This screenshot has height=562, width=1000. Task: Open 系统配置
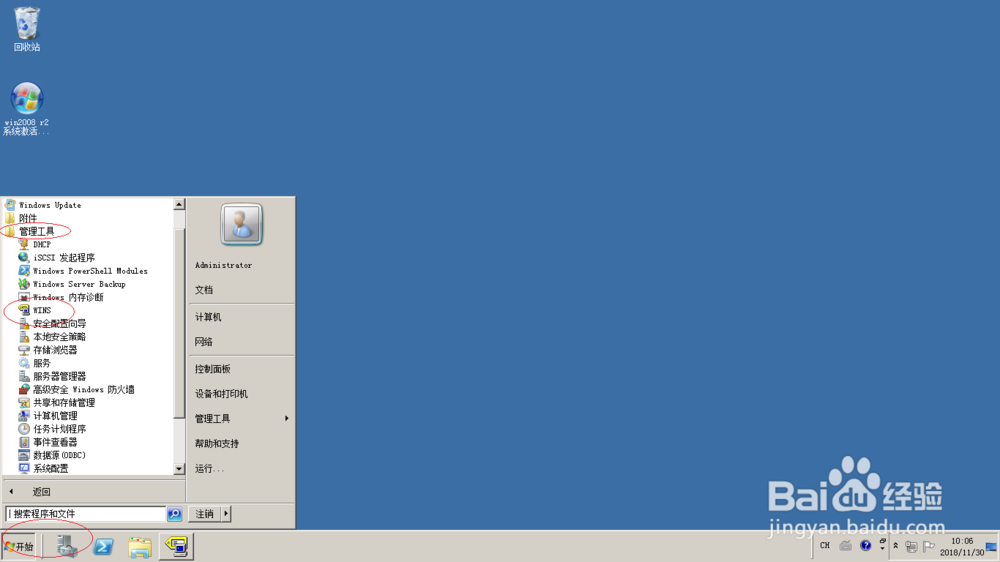click(x=50, y=469)
